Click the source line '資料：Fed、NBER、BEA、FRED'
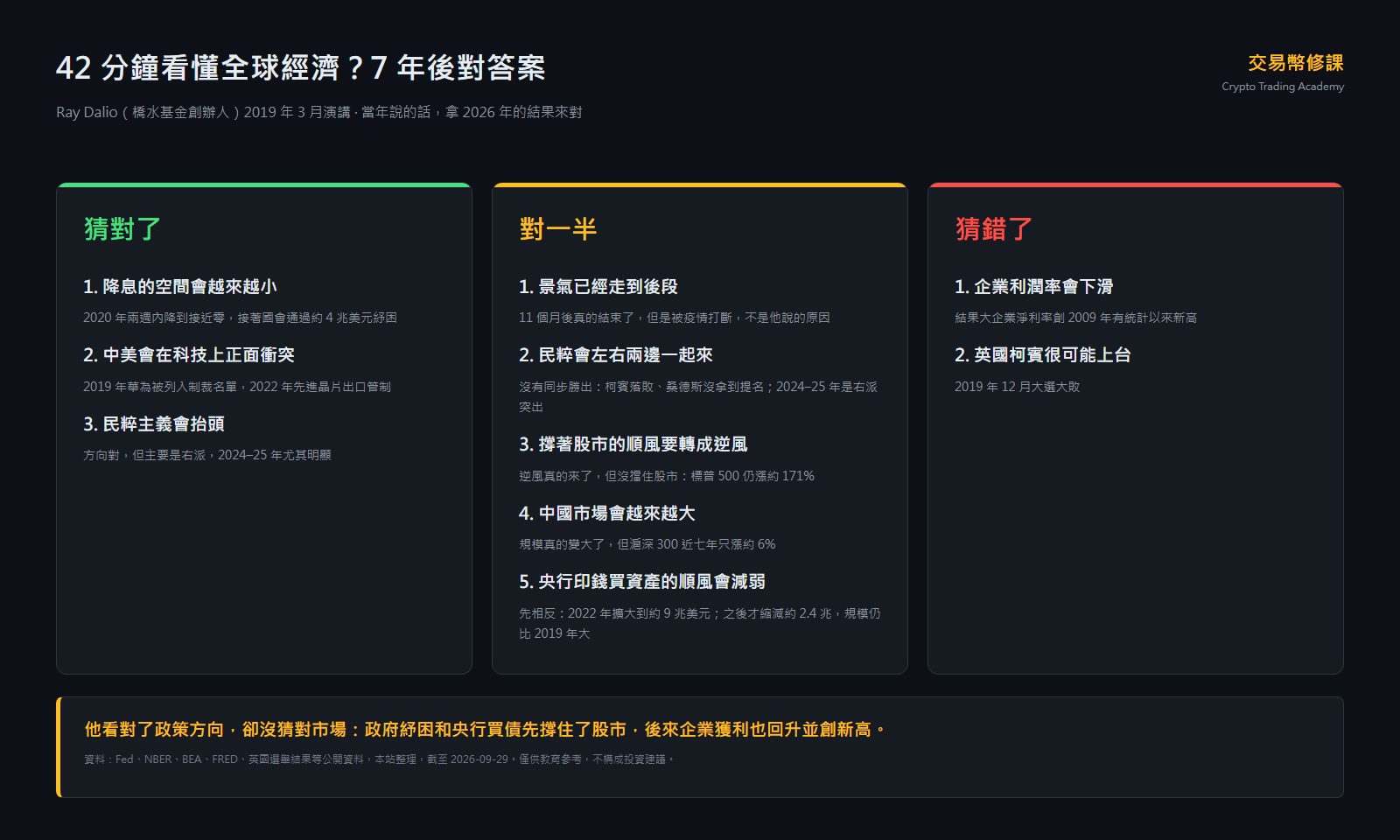Screen dimensions: 1400x840 (x=380, y=759)
